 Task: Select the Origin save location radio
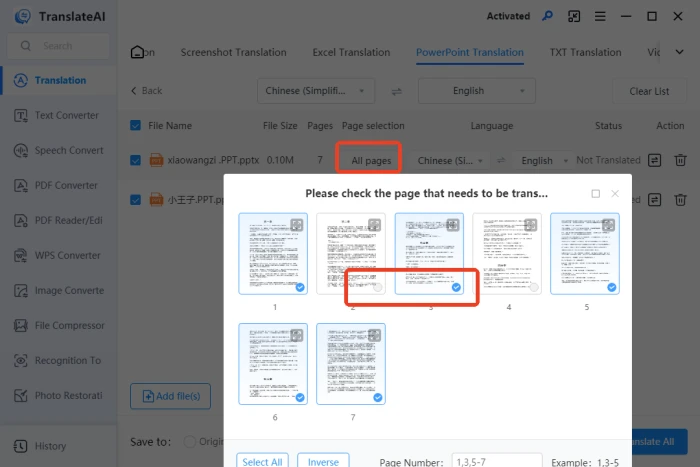click(189, 442)
